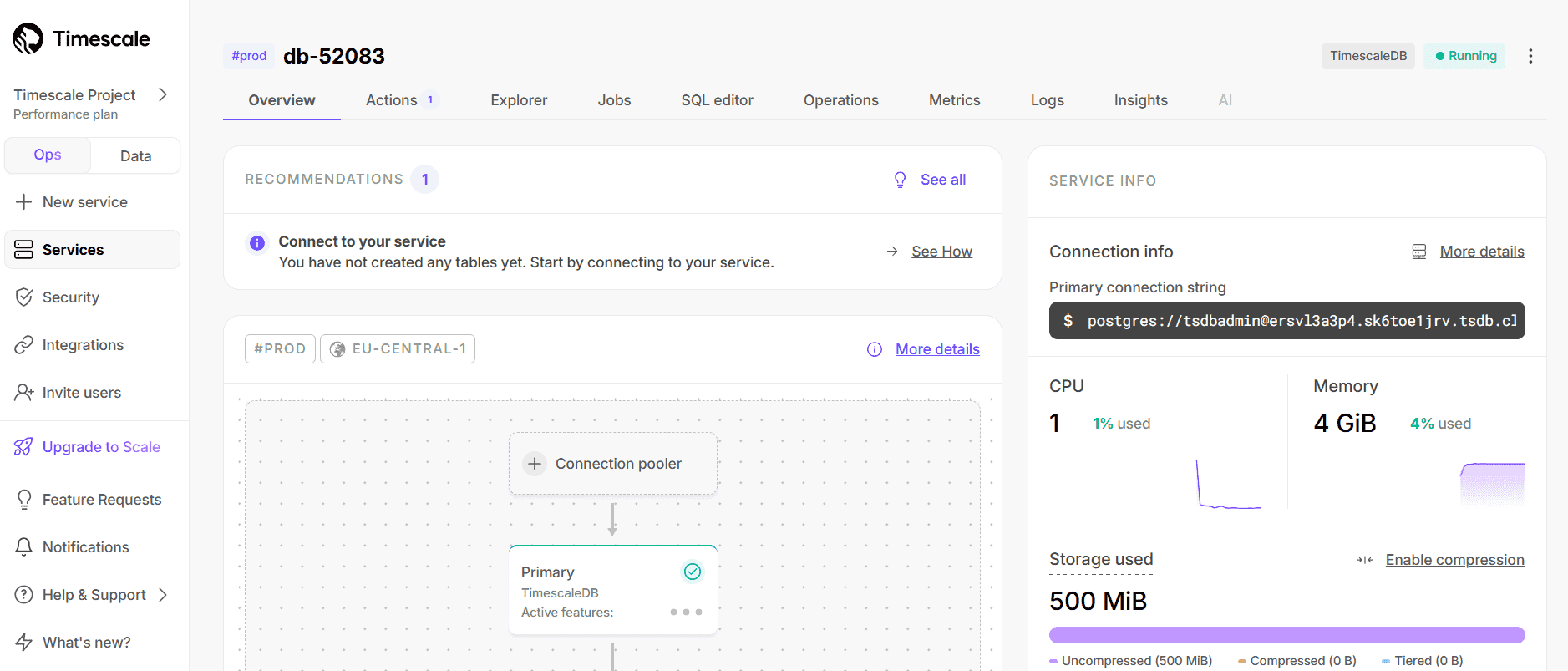Click the EU-CENTRAL-1 region tag
Viewport: 1568px width, 671px height.
[x=398, y=349]
